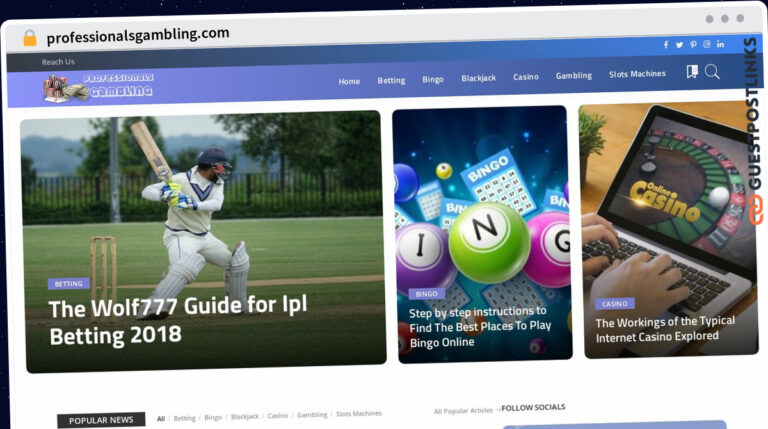Select the Casino filter in Popular News
Viewport: 768px width, 429px height.
[x=277, y=416]
